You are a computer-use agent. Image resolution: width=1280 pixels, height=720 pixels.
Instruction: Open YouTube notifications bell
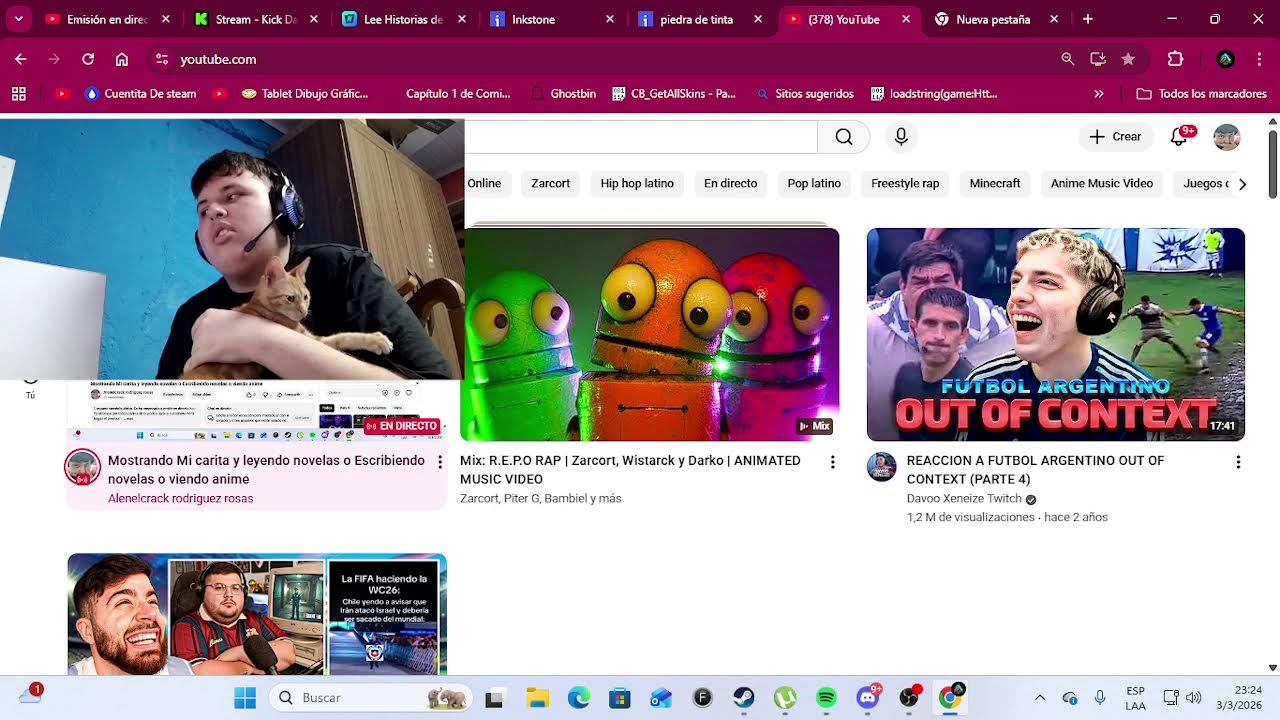[x=1180, y=137]
